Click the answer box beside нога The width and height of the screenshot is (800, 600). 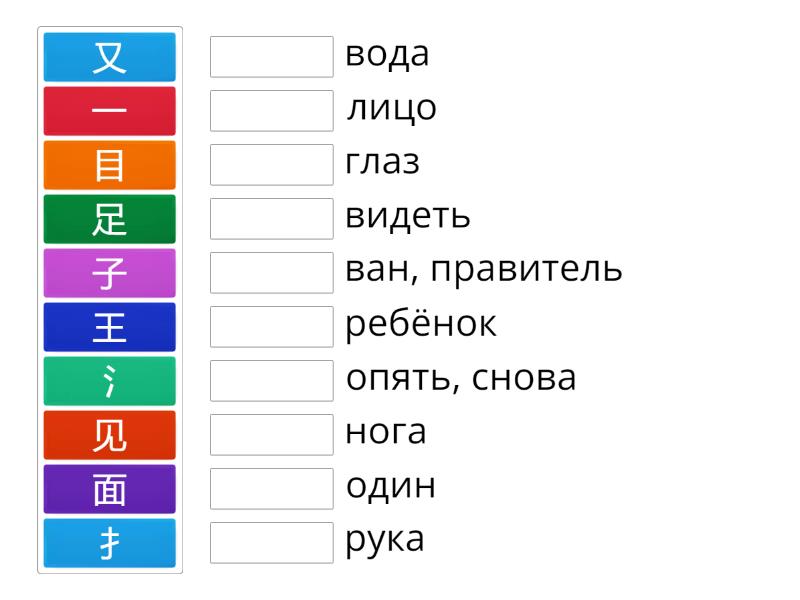click(x=271, y=435)
